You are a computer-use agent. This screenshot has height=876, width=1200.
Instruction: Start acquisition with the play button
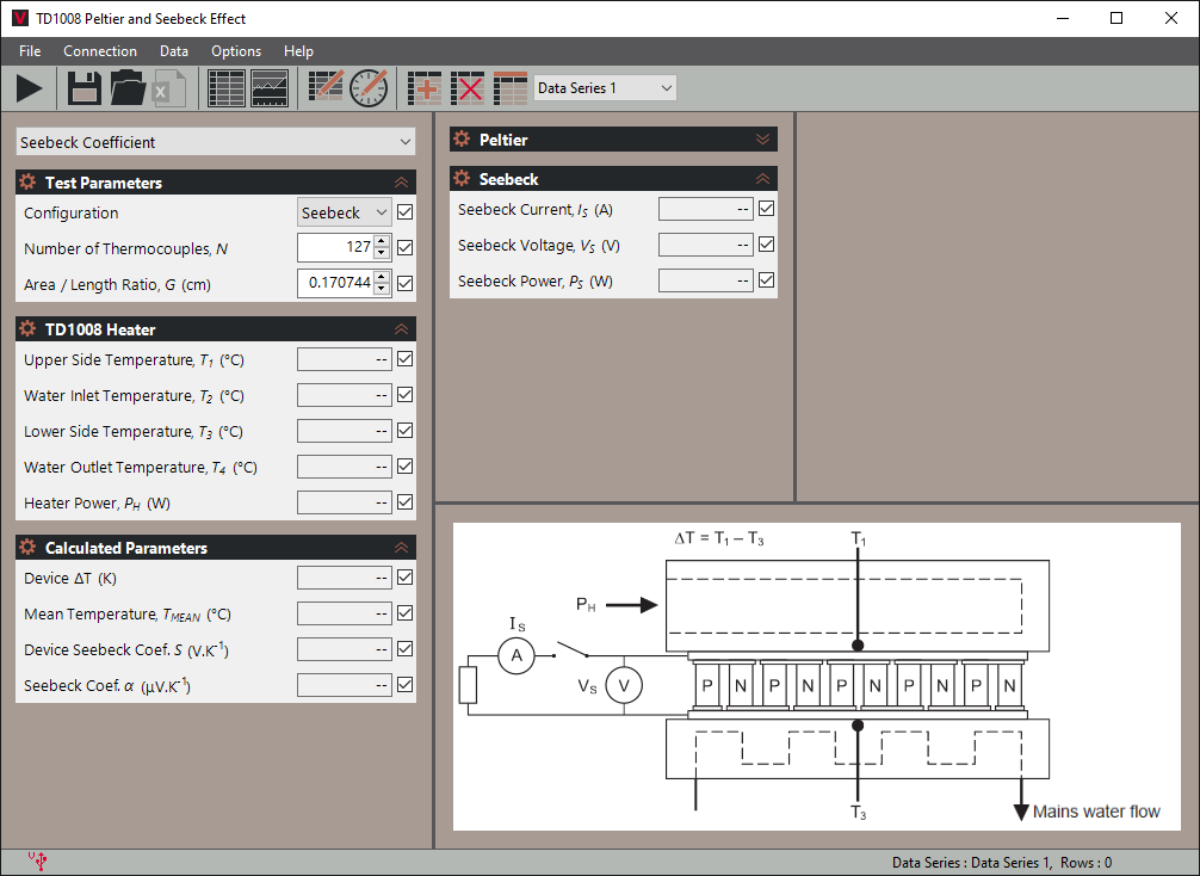pos(30,88)
